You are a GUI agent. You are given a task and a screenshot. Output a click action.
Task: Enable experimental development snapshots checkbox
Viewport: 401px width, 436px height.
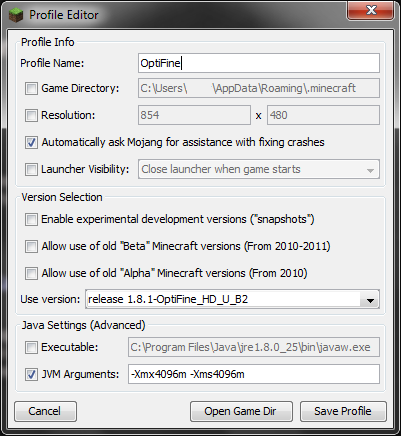click(31, 219)
